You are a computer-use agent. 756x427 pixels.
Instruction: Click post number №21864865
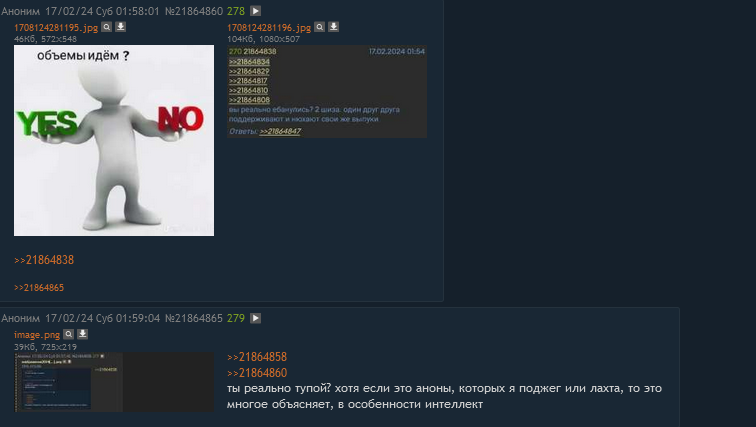click(x=194, y=319)
